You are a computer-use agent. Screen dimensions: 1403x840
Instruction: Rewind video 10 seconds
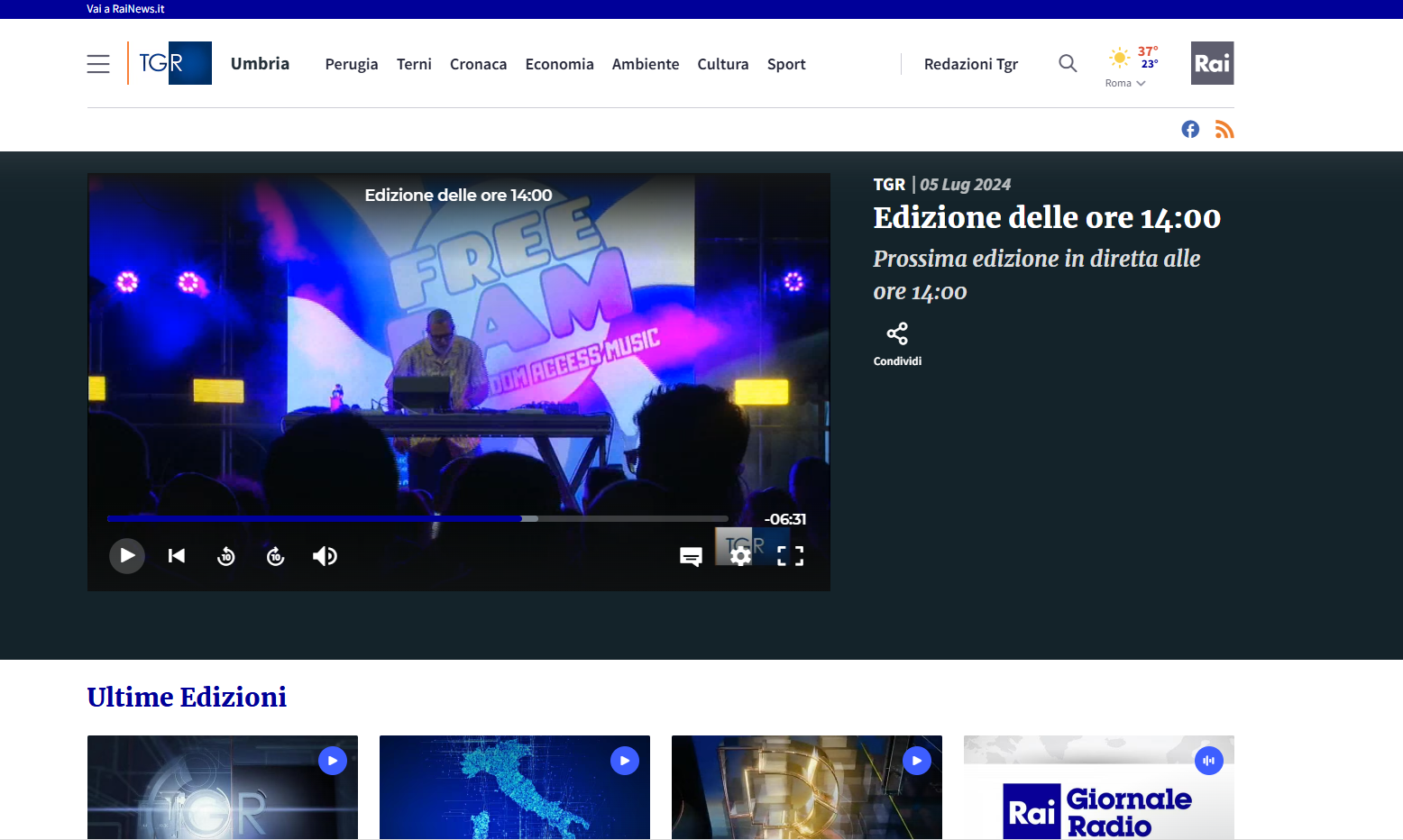[x=226, y=556]
